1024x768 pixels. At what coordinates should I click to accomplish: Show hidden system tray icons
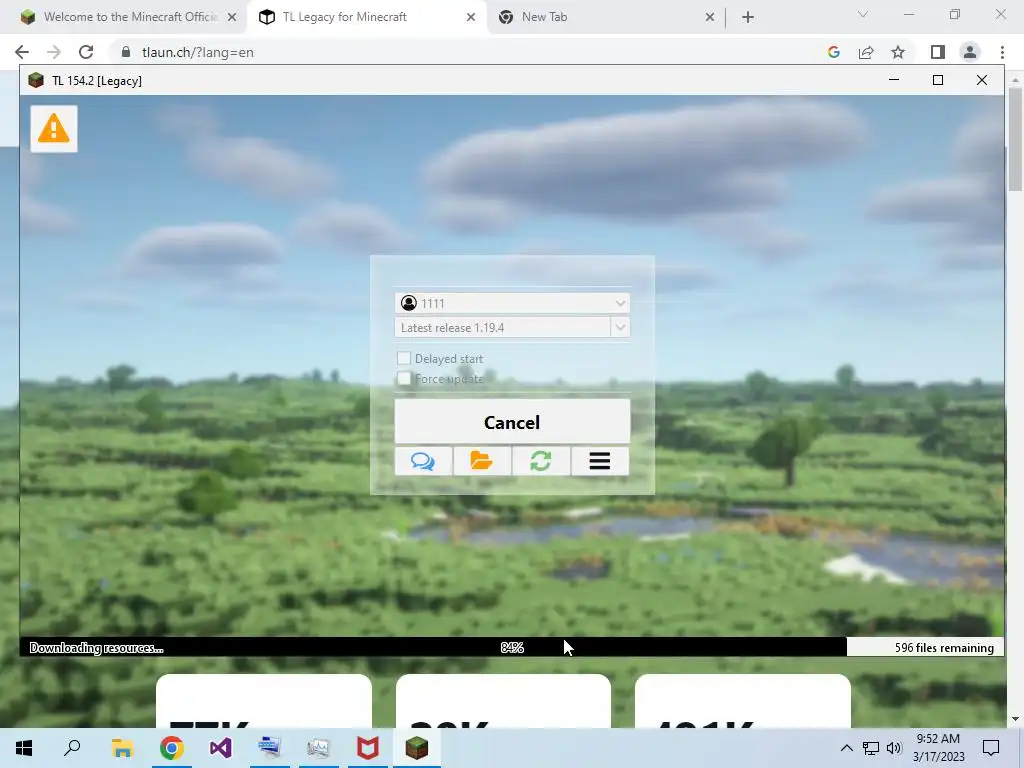[846, 748]
